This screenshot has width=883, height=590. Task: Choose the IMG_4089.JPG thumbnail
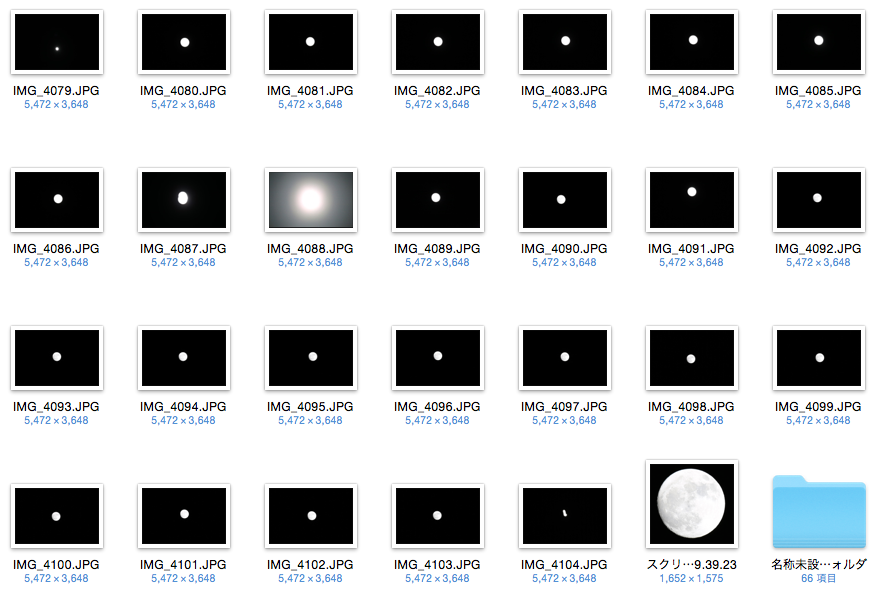[438, 200]
